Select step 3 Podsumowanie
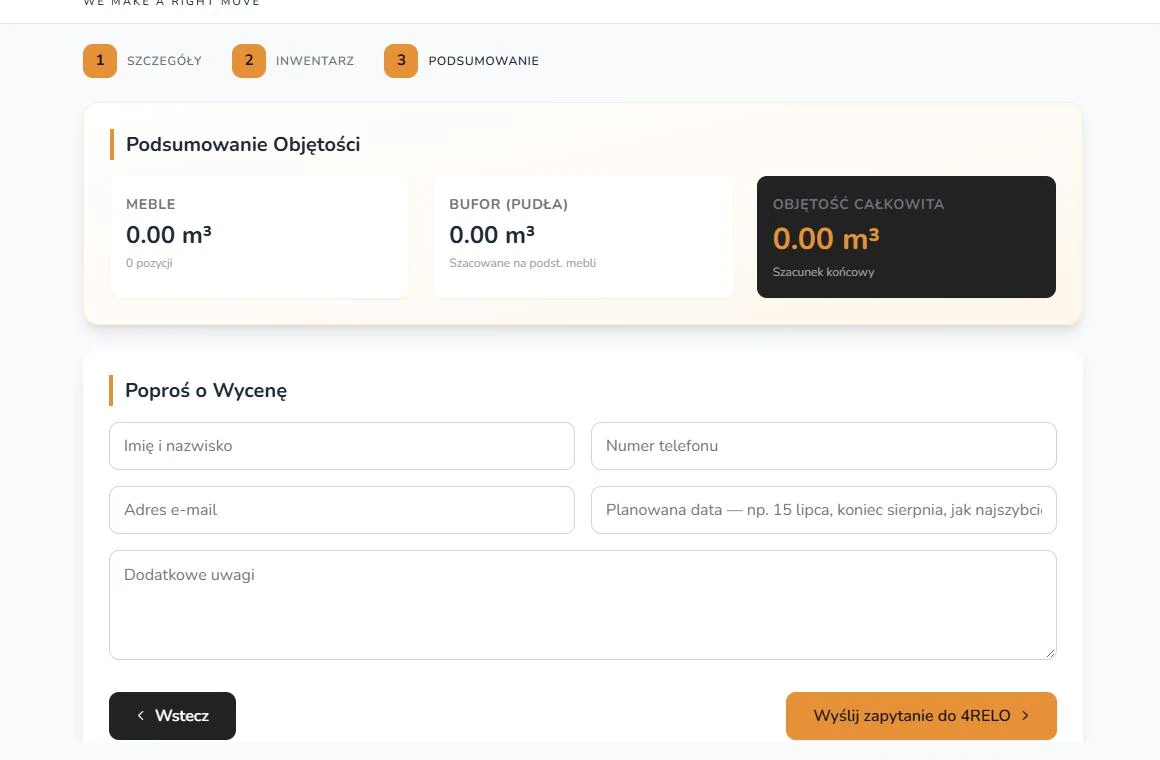1160x760 pixels. pos(462,61)
